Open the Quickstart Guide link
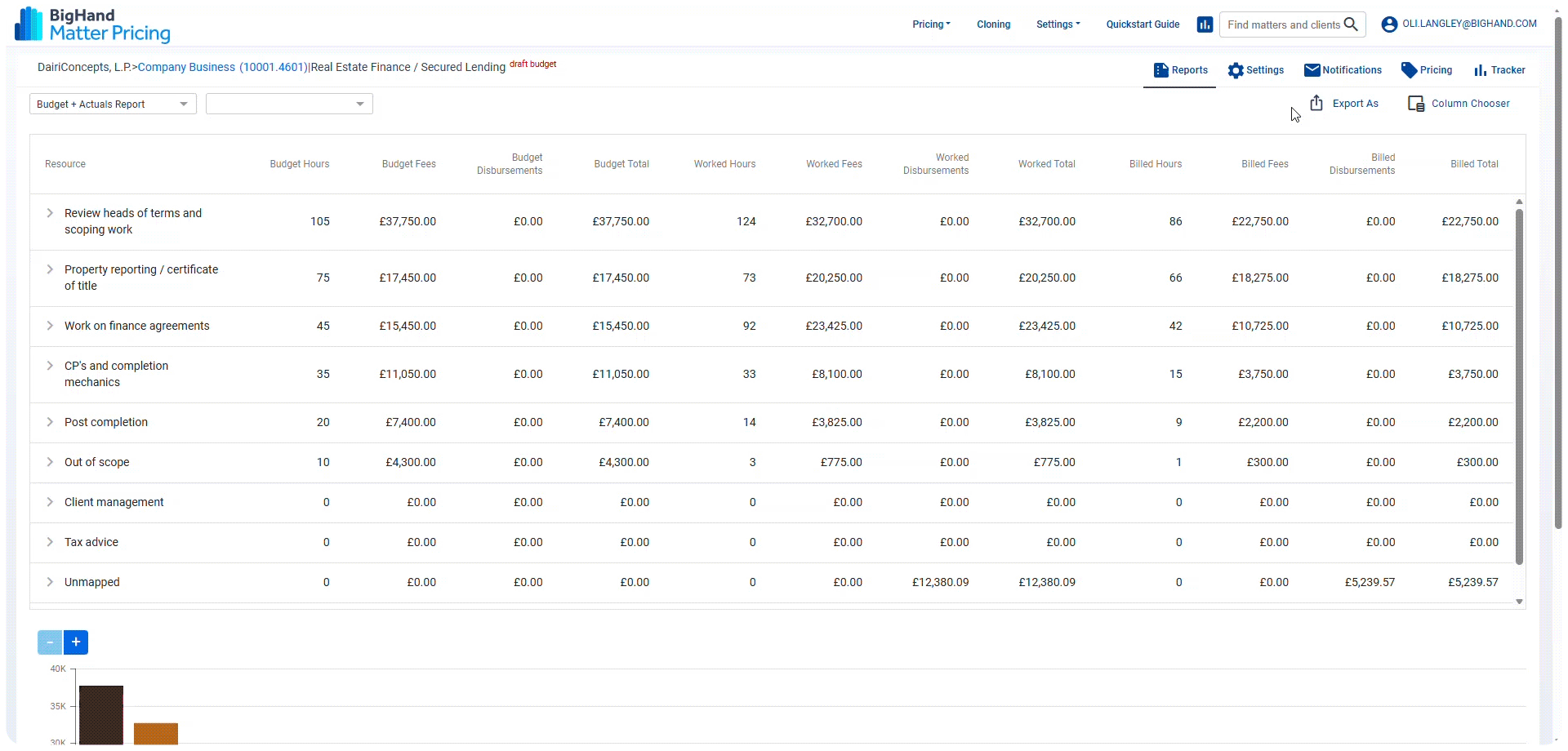1568x751 pixels. 1143,24
